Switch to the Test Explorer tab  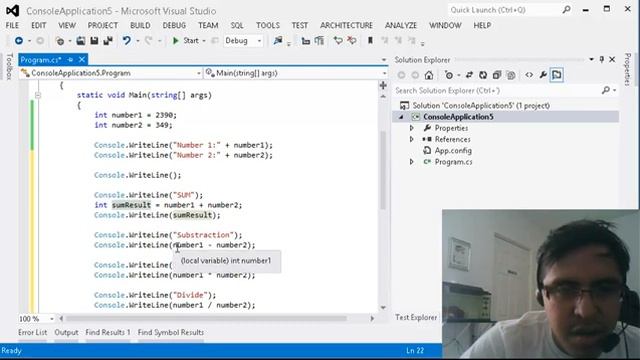point(416,317)
